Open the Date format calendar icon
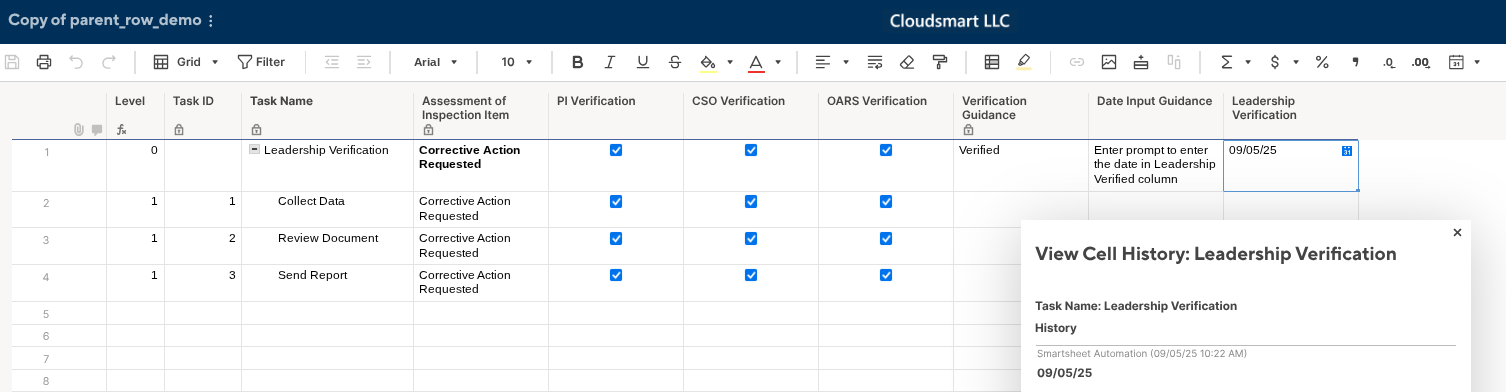The image size is (1506, 392). [1457, 62]
